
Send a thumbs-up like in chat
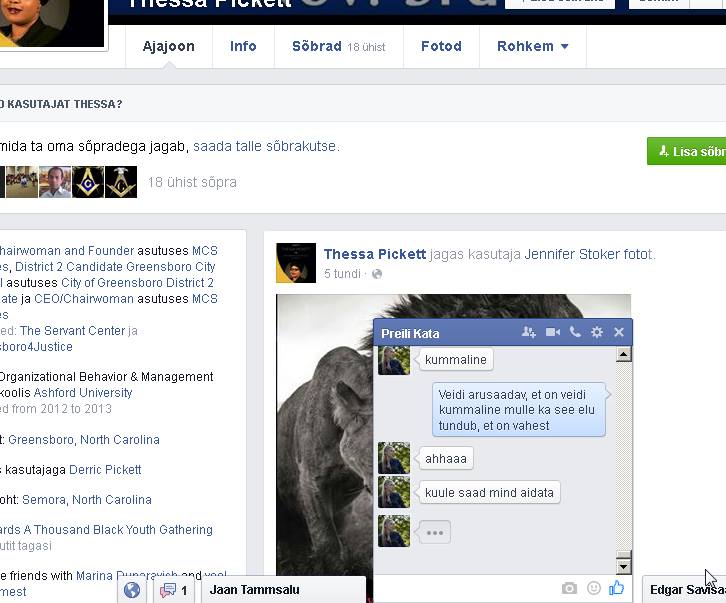coord(616,588)
